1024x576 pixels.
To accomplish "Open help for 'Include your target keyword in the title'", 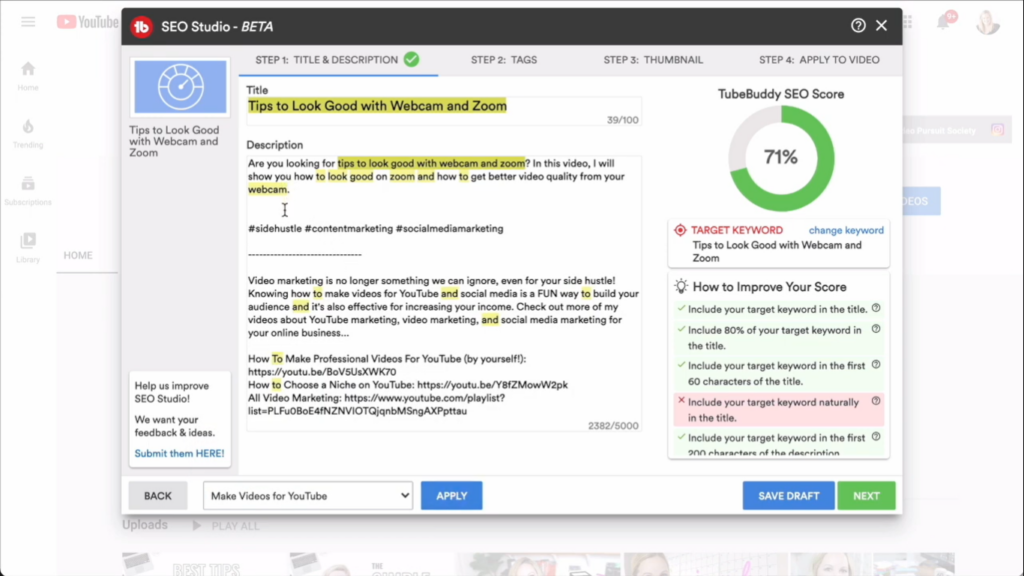I will click(876, 308).
